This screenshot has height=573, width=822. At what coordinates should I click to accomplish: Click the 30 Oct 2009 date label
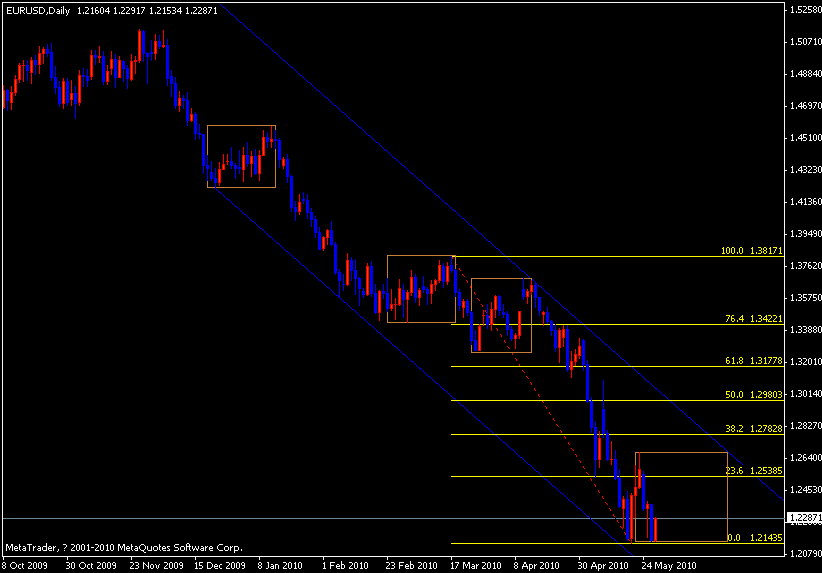pyautogui.click(x=91, y=566)
